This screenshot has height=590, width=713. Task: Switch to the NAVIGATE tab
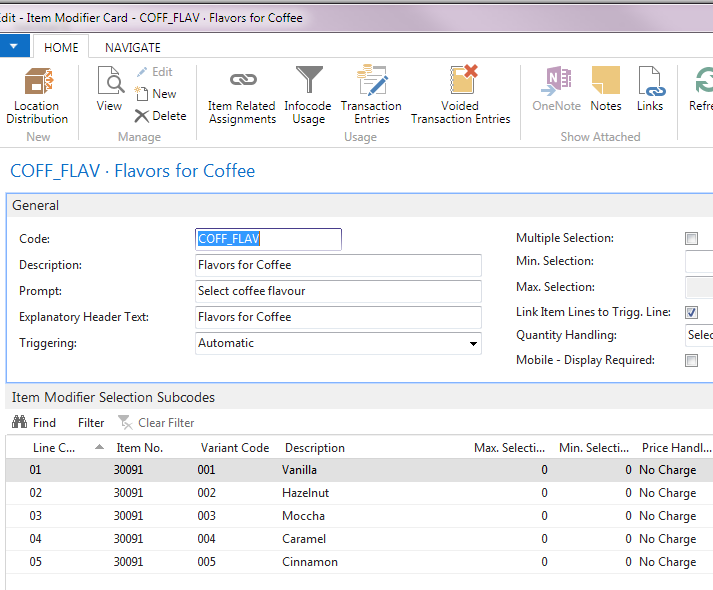pyautogui.click(x=132, y=47)
